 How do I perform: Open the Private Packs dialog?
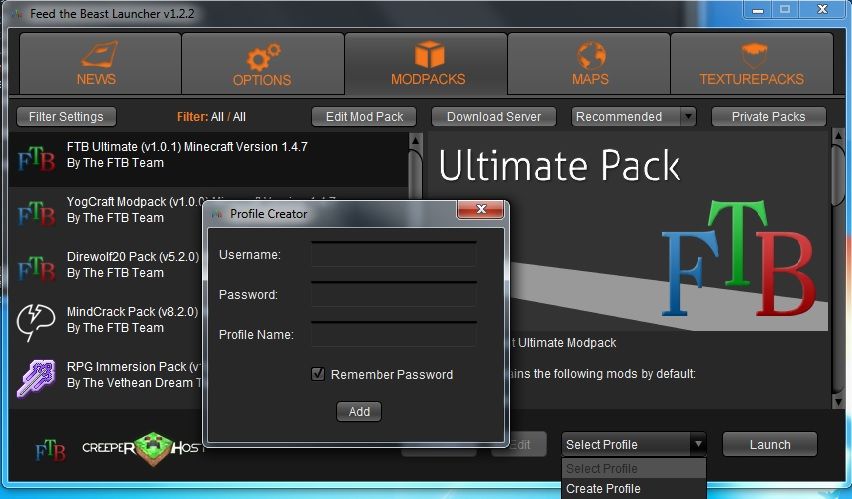[768, 116]
